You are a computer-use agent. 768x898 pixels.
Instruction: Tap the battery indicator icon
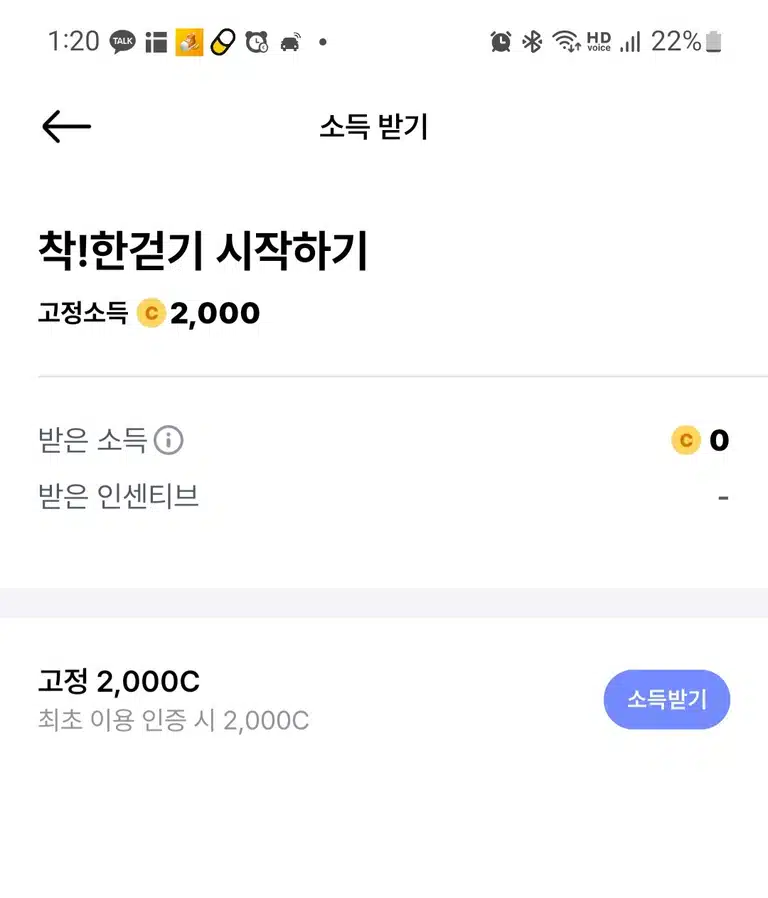click(x=714, y=42)
